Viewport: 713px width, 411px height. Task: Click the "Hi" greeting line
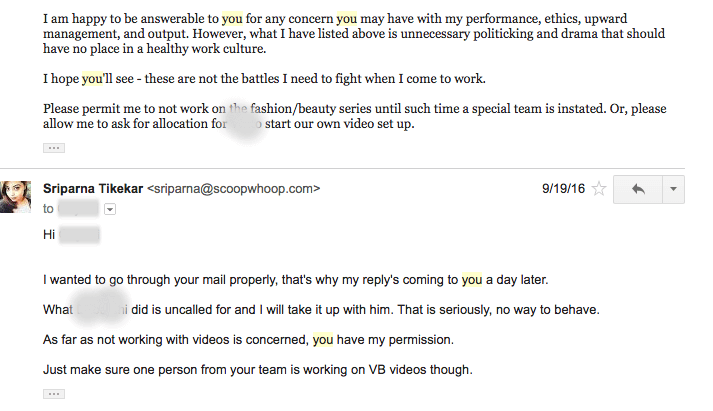click(50, 236)
